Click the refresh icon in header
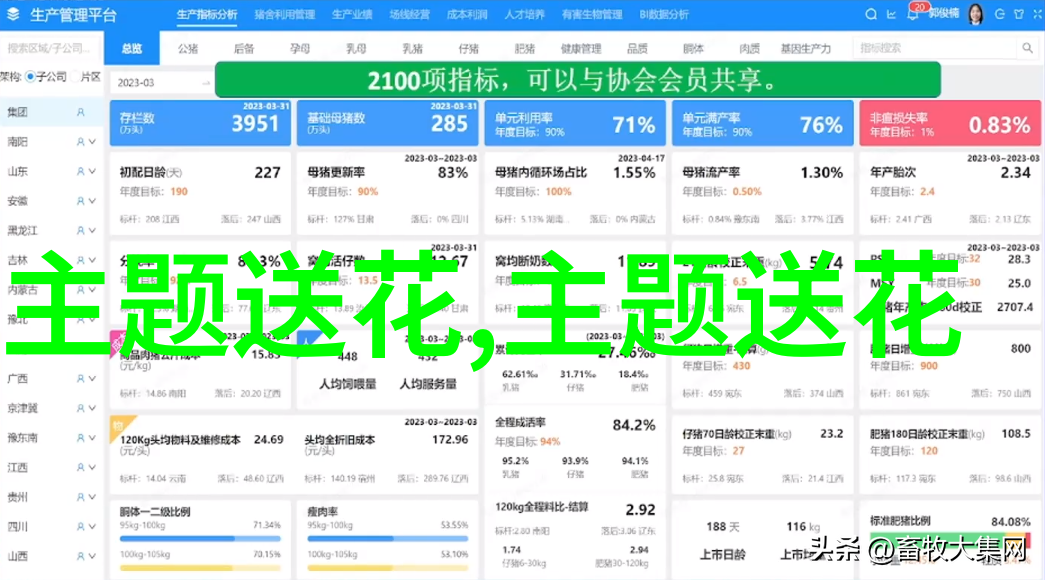1045x580 pixels. pos(999,14)
